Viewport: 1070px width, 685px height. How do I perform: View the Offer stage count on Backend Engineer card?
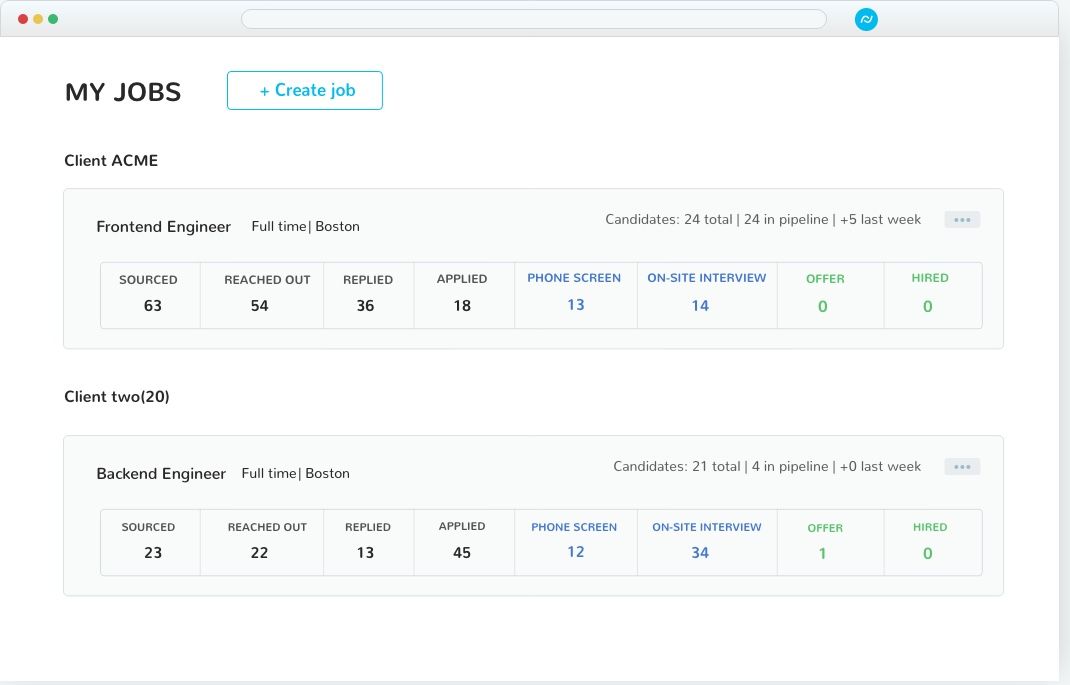tap(822, 540)
